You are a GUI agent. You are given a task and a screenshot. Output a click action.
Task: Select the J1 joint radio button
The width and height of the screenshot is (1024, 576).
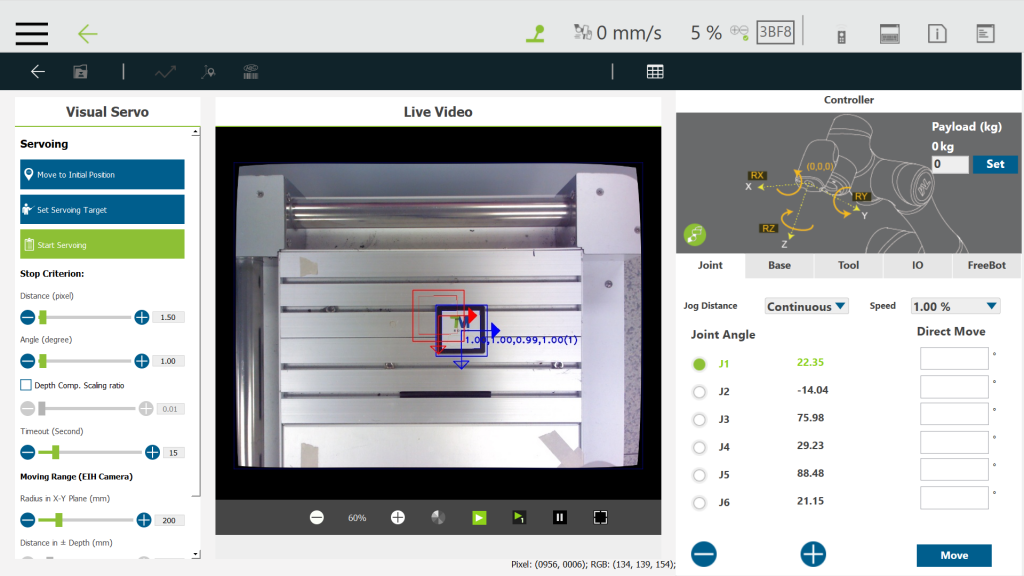click(699, 364)
